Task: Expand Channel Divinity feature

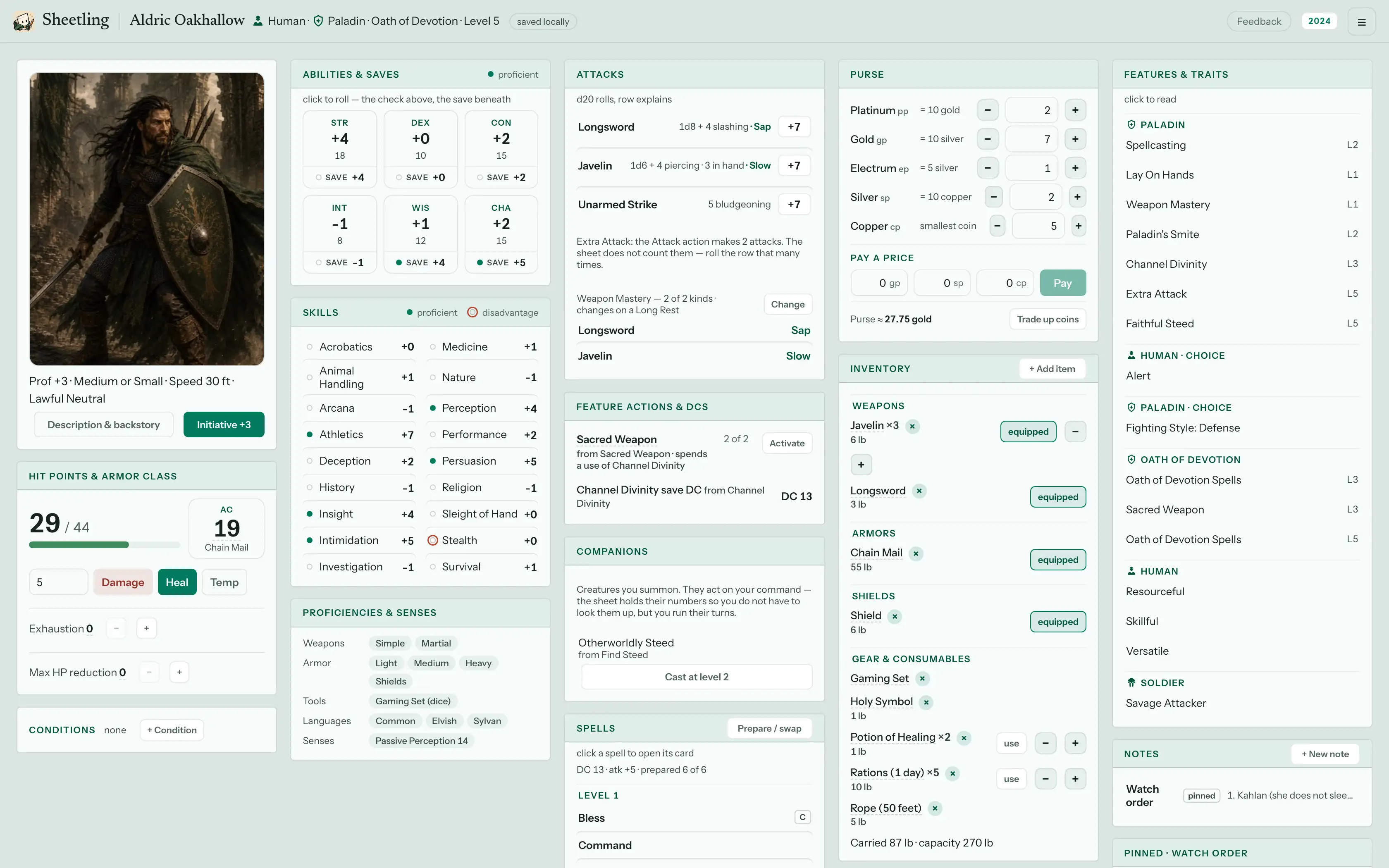Action: pos(1241,264)
